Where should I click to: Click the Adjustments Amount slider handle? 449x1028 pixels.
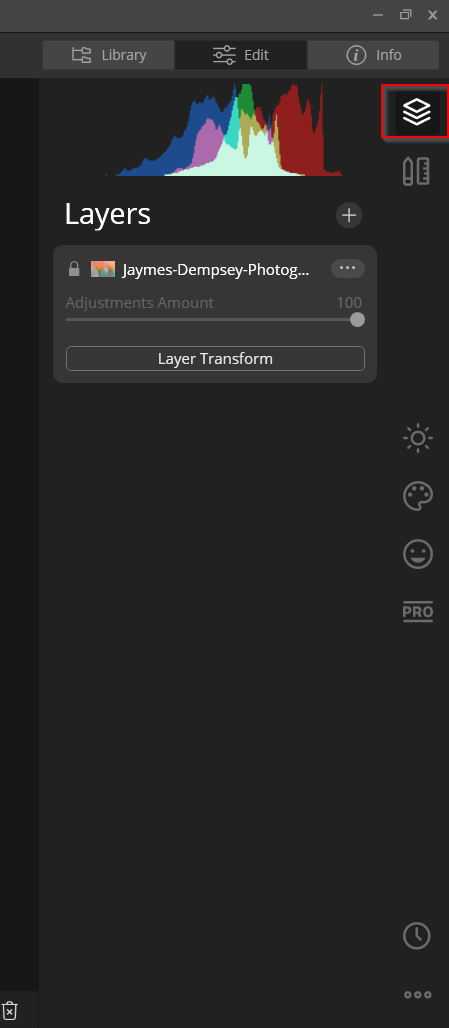point(357,319)
